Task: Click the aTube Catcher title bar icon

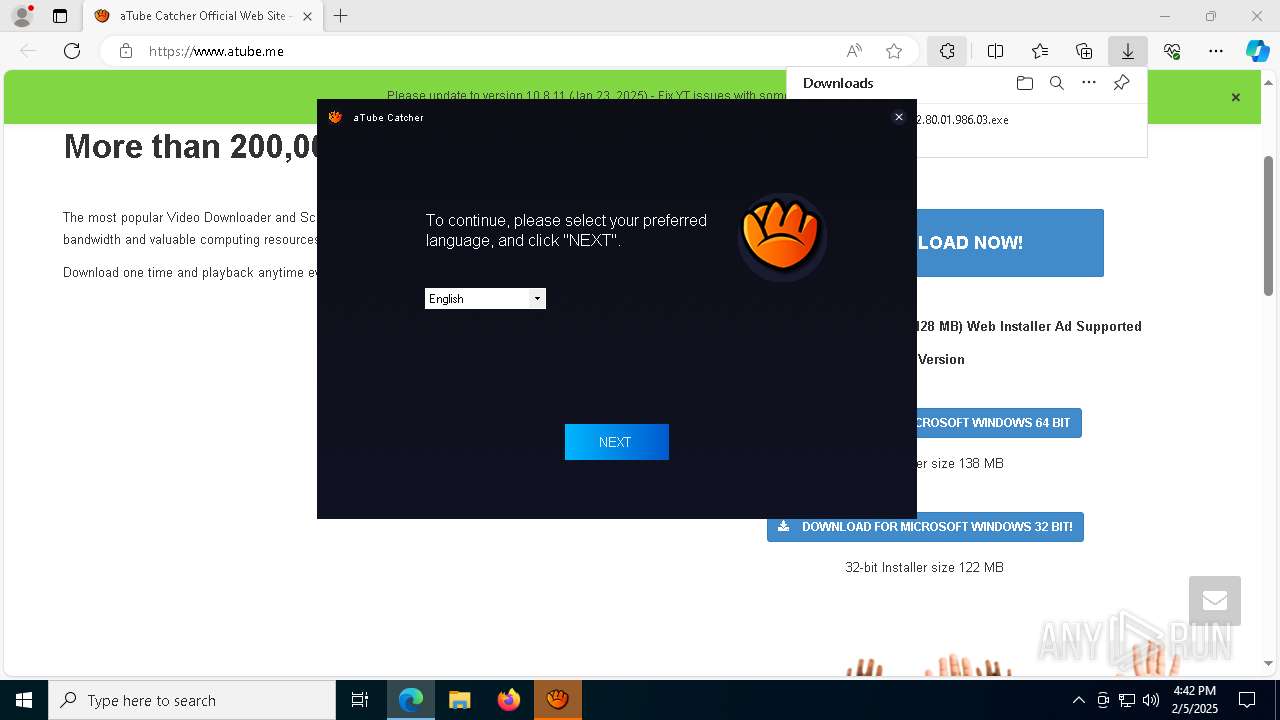Action: click(335, 117)
